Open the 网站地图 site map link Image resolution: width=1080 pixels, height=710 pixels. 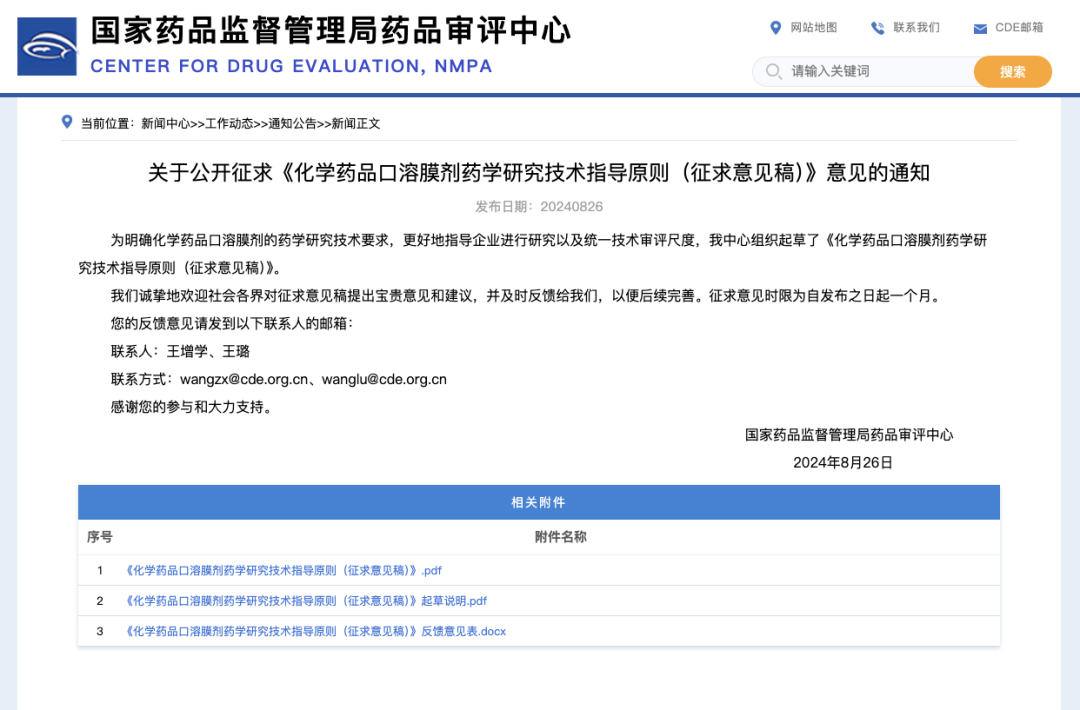812,28
